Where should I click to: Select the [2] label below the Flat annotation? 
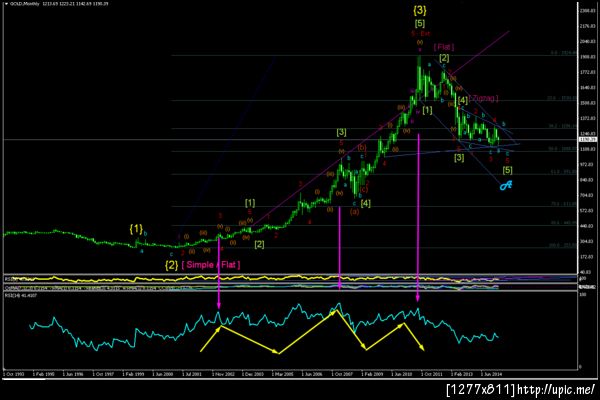coord(444,58)
